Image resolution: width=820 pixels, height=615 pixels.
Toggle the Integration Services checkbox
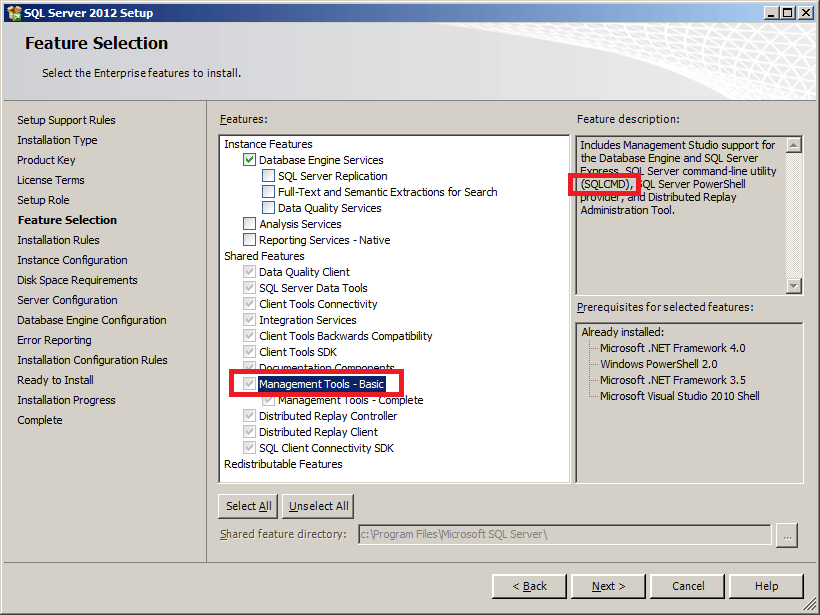[x=249, y=320]
